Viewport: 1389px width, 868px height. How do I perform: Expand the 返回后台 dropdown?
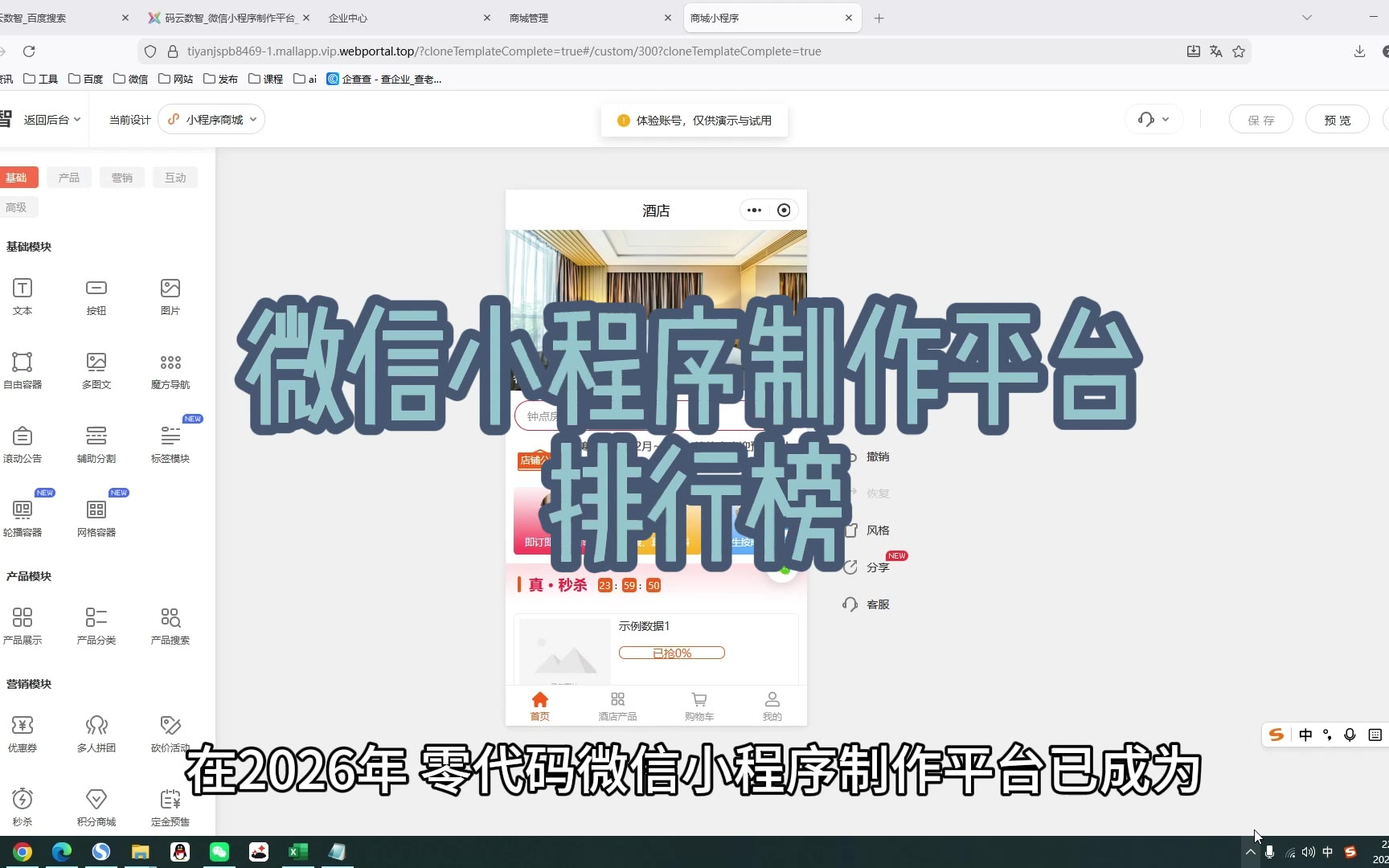coord(51,120)
